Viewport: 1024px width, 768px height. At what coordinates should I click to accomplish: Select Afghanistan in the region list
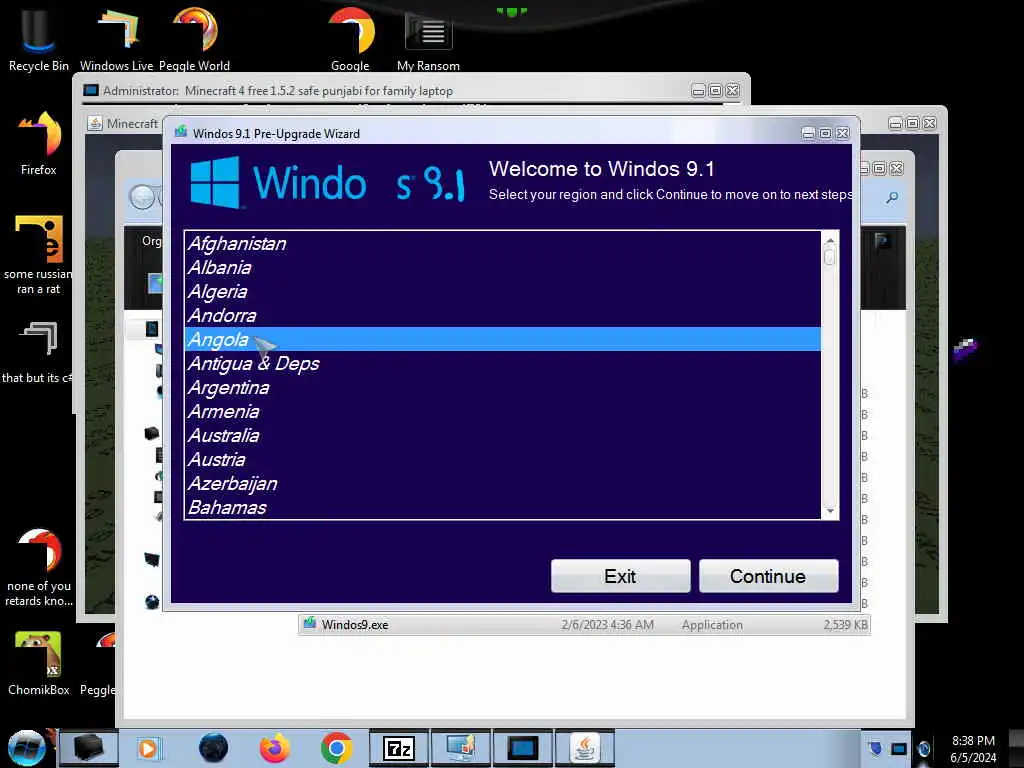pos(502,244)
